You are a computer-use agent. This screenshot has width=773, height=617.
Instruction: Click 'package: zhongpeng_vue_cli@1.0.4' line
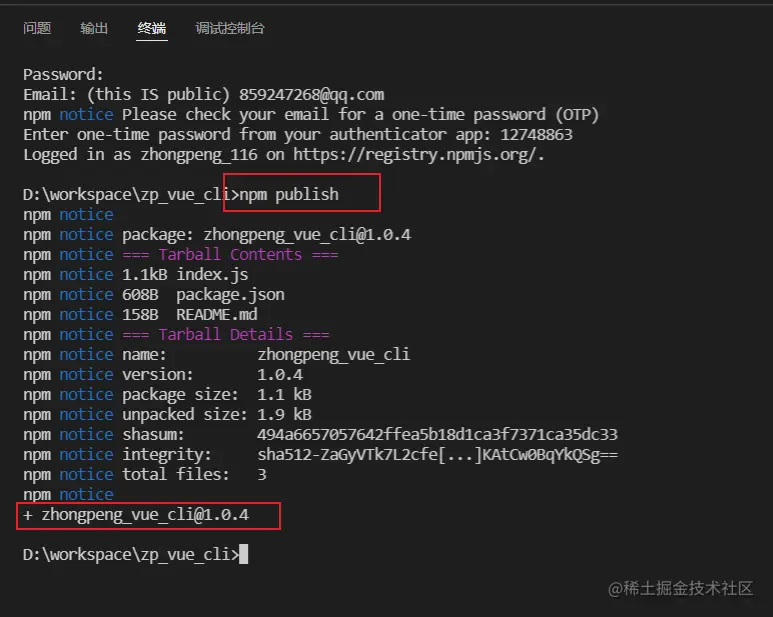tap(266, 235)
